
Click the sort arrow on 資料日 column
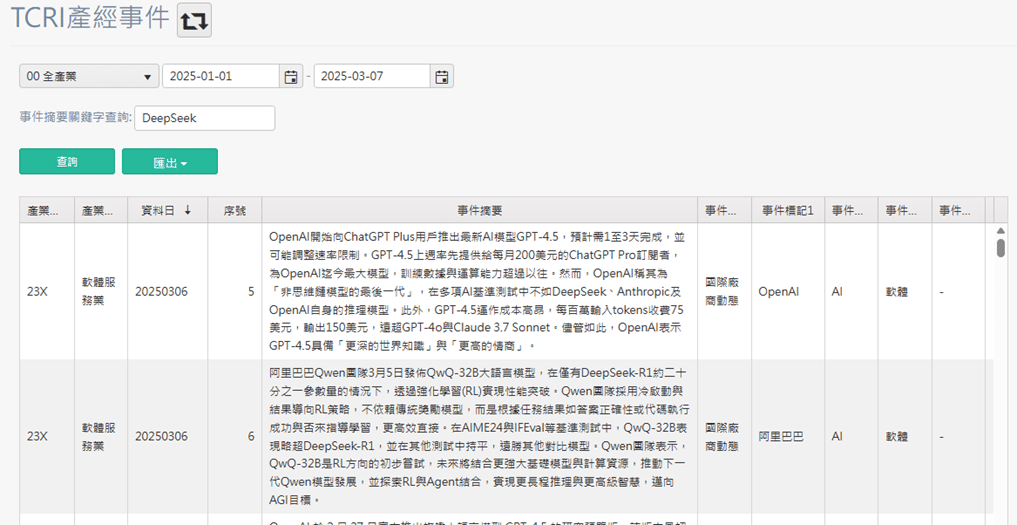click(x=188, y=210)
